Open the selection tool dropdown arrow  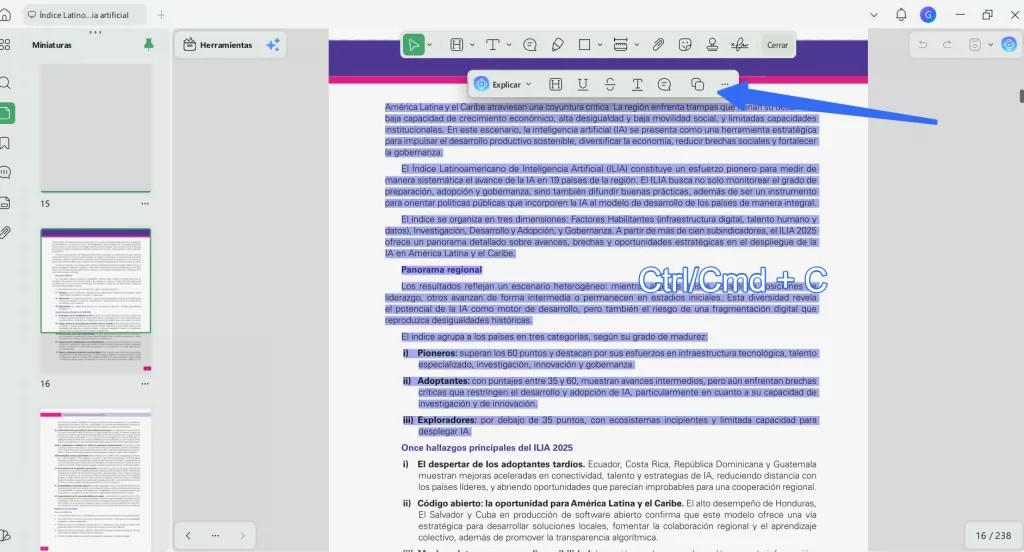coord(430,45)
